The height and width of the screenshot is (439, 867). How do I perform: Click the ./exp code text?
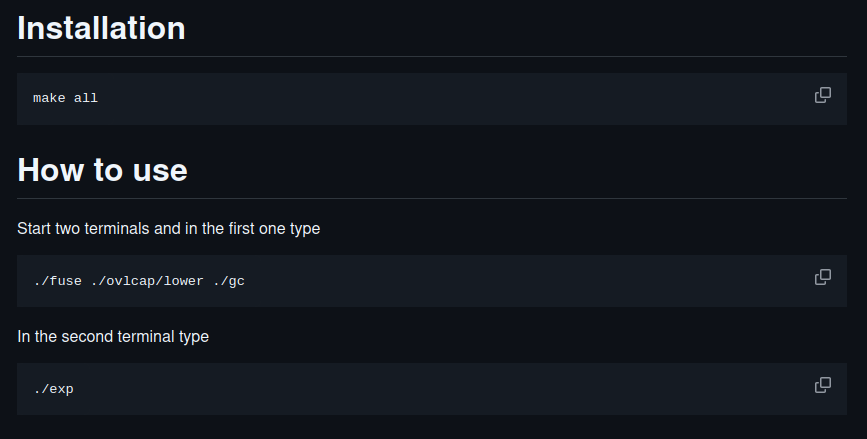[54, 389]
